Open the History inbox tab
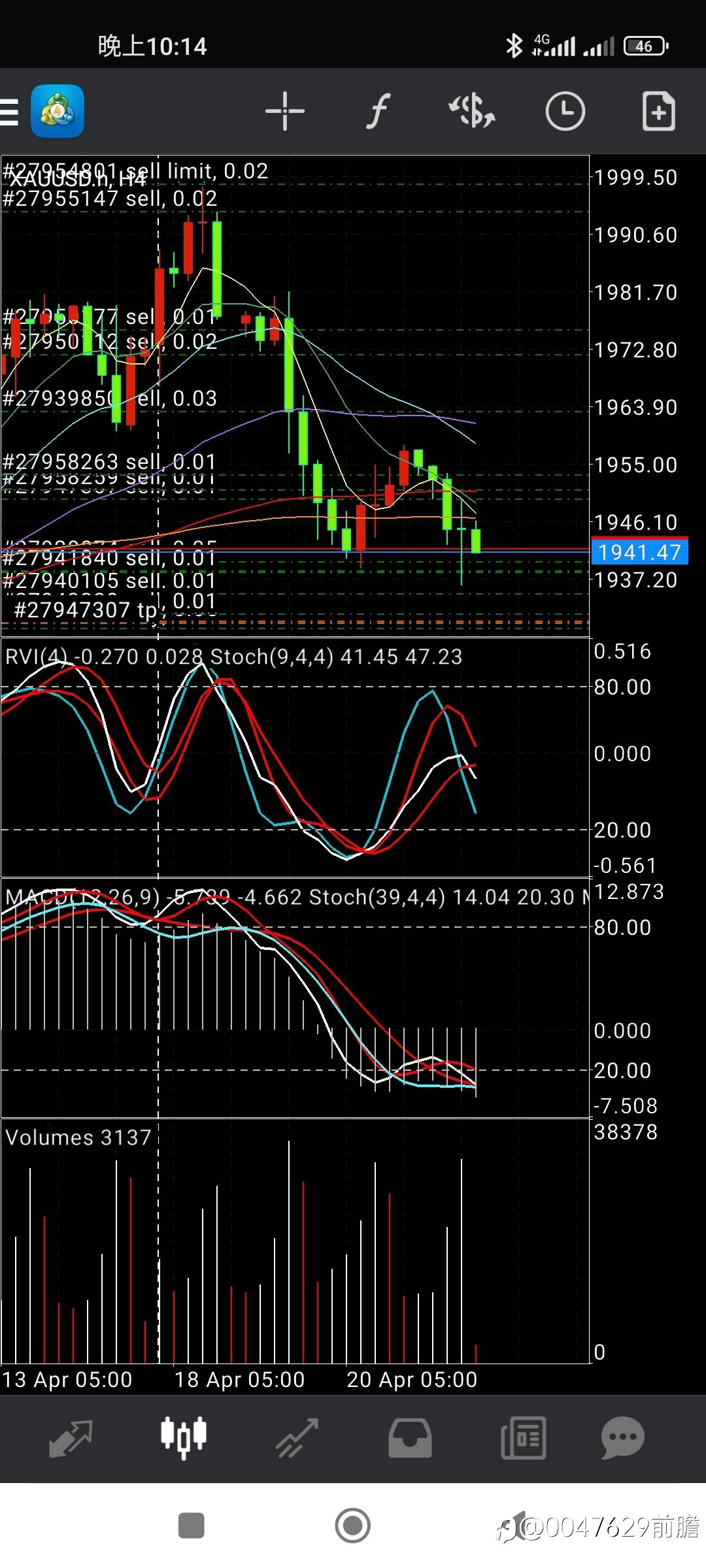This screenshot has height=1568, width=706. 410,1438
